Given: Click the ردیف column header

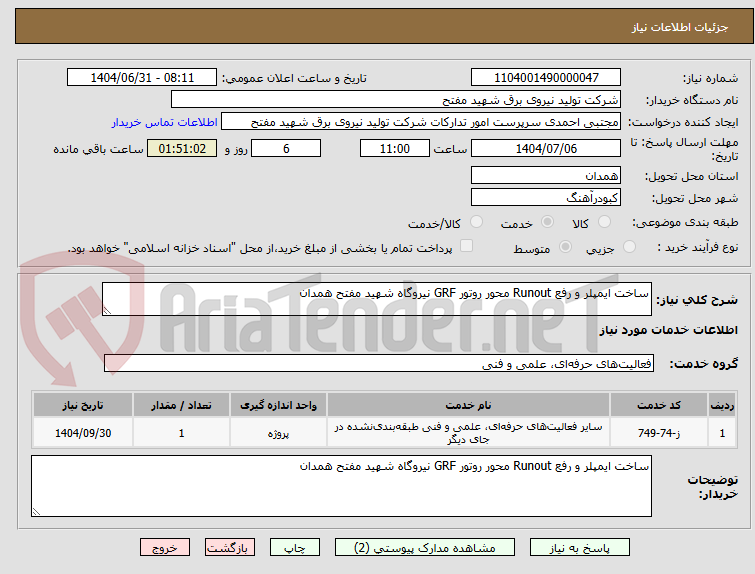Looking at the screenshot, I should [722, 405].
